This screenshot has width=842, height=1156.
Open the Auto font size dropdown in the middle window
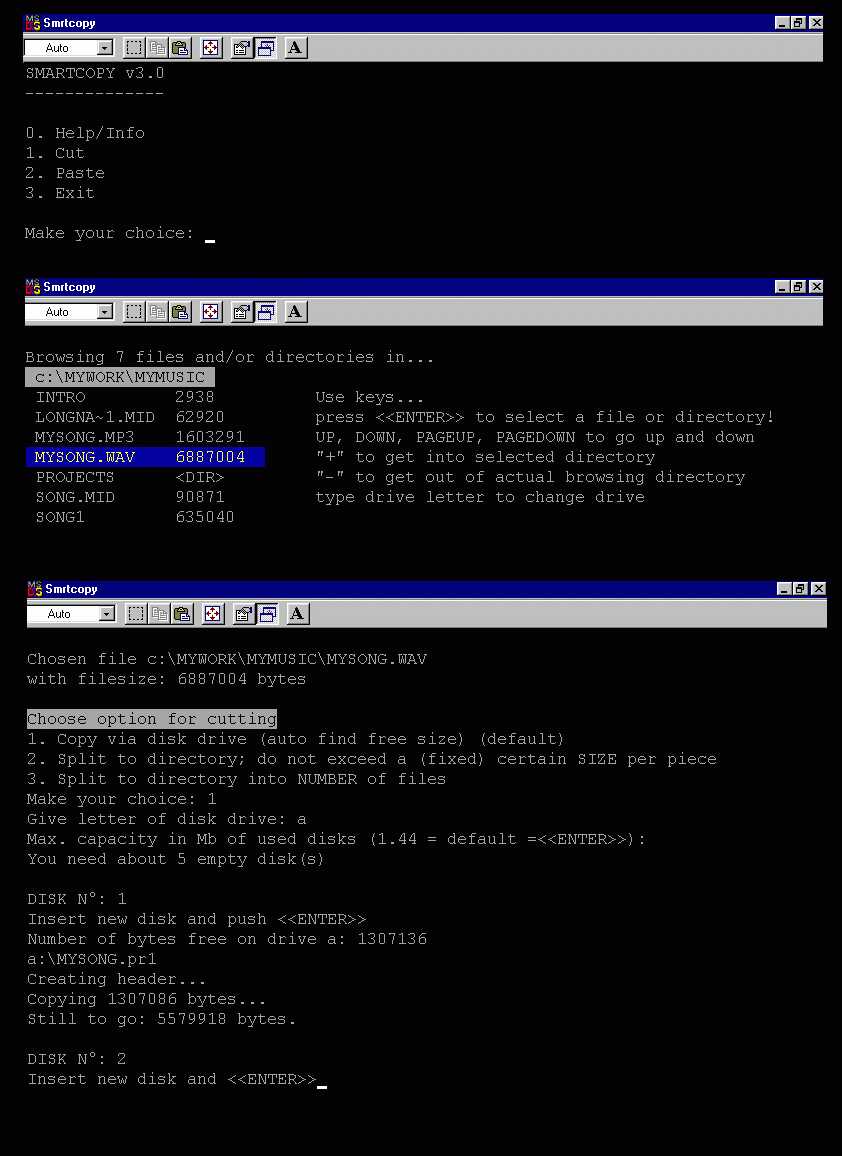pos(105,312)
